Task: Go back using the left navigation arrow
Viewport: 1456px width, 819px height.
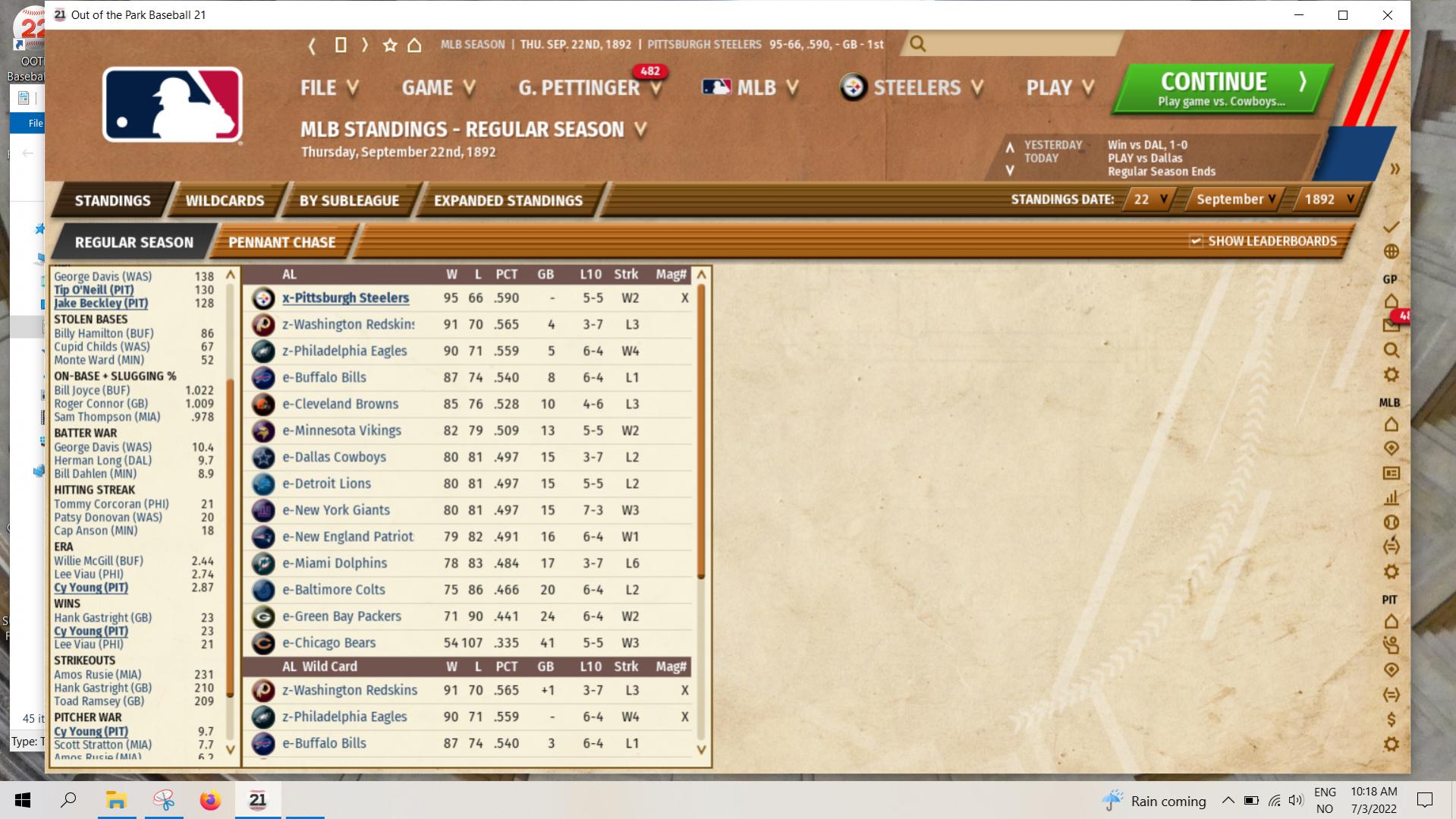Action: (x=312, y=45)
